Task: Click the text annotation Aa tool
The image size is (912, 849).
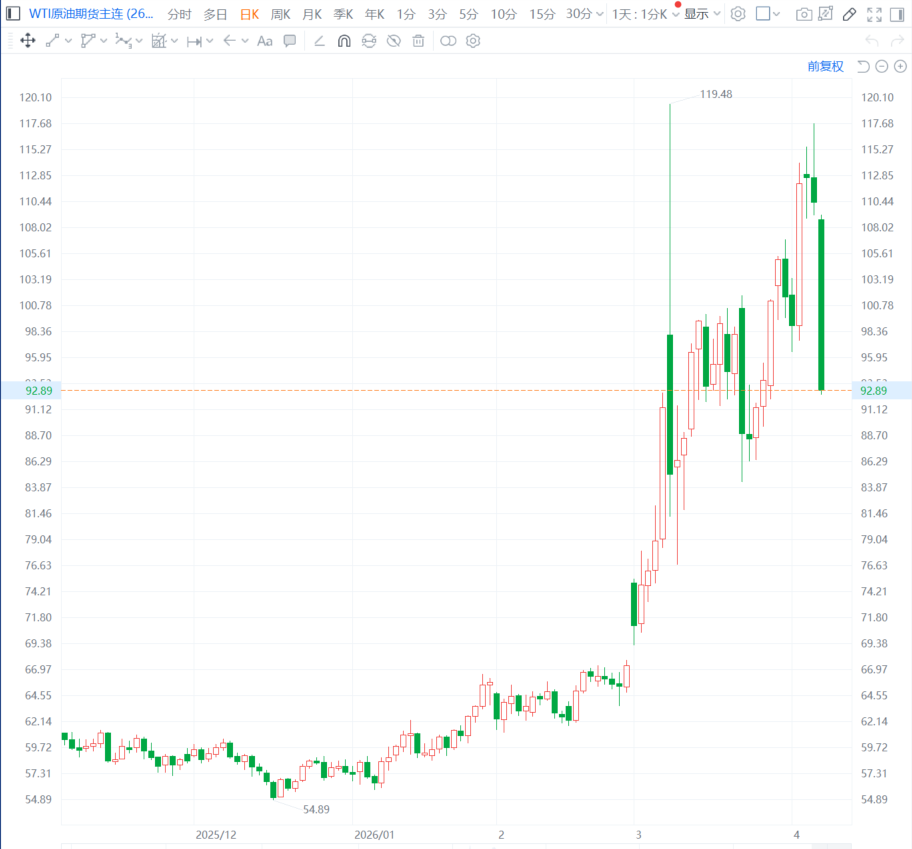Action: tap(264, 41)
